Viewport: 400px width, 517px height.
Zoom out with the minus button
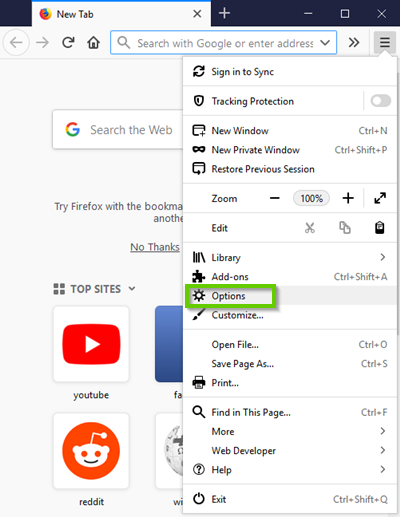pos(275,198)
